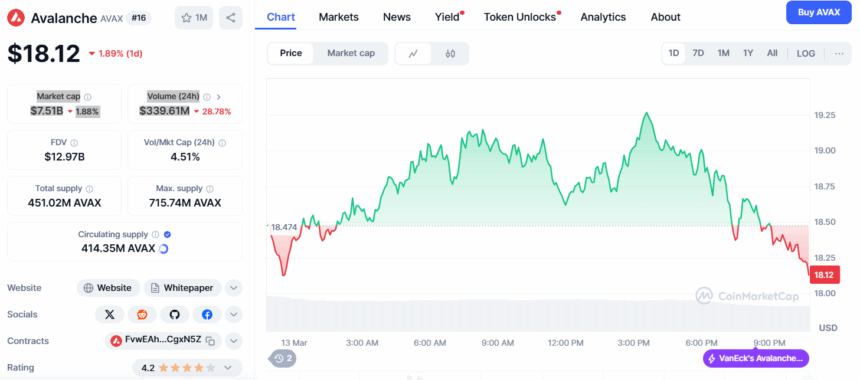Click the 715.74M AVAX max supply
Viewport: 860px width, 380px height.
pos(185,203)
